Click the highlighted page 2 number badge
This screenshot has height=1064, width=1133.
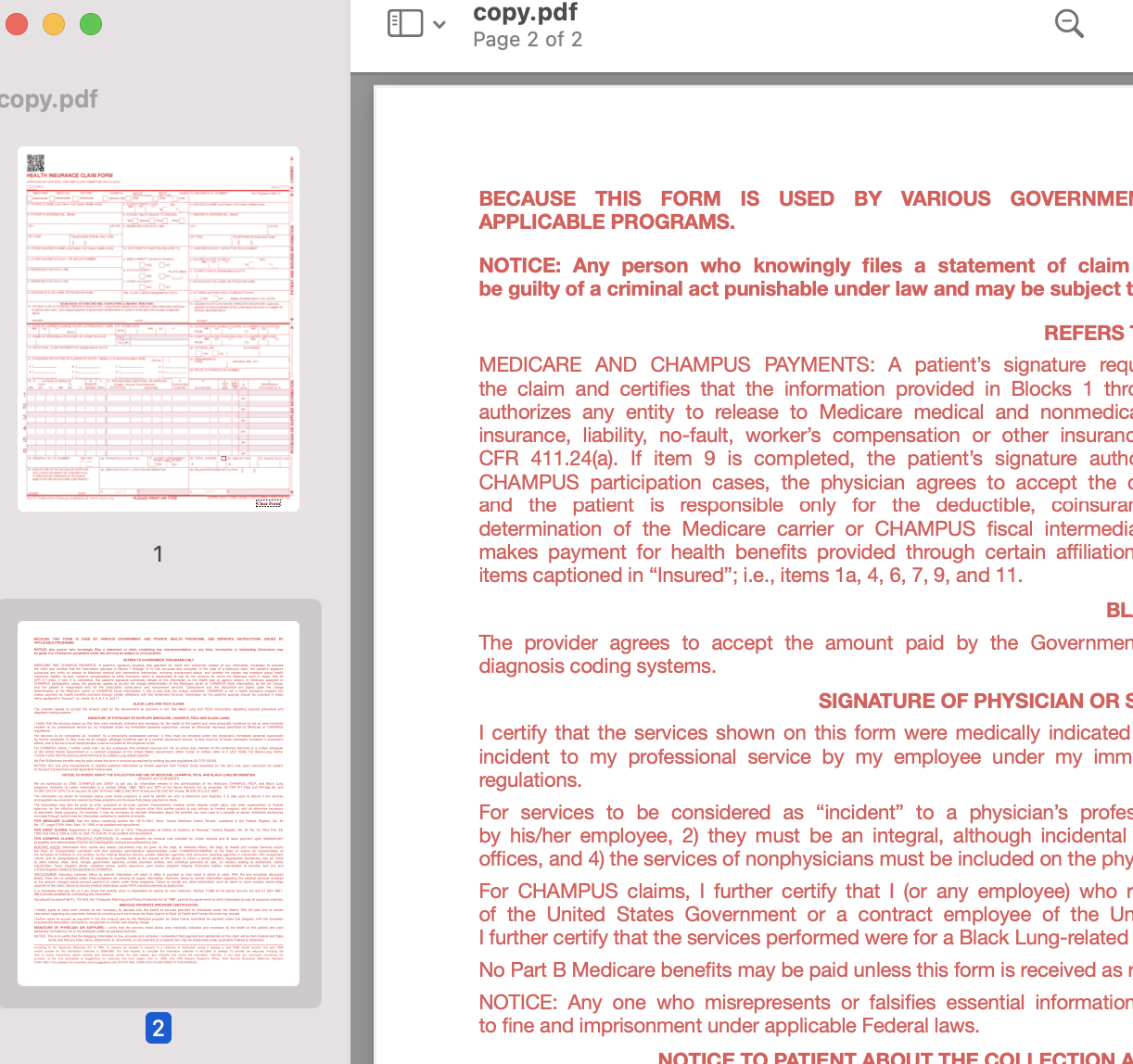(x=158, y=1028)
